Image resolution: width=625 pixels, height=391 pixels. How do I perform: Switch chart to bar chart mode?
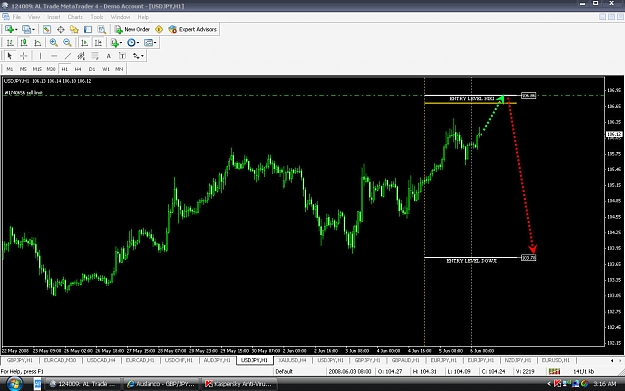[10, 43]
